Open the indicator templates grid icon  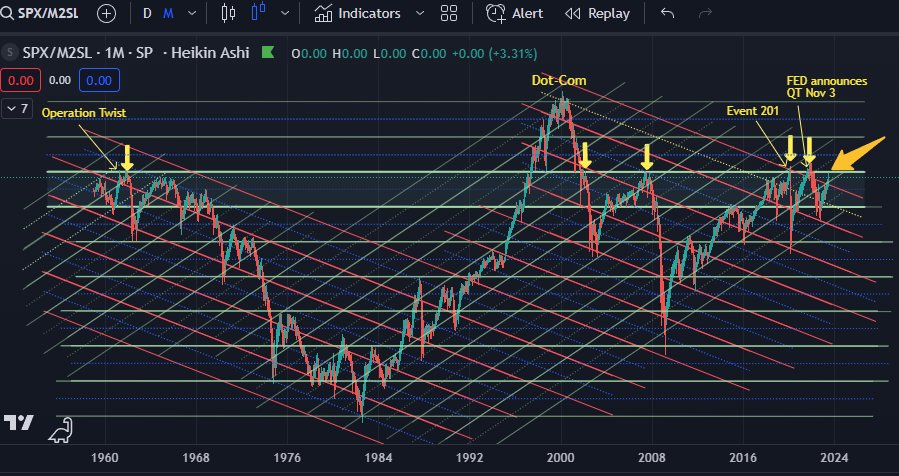[449, 13]
